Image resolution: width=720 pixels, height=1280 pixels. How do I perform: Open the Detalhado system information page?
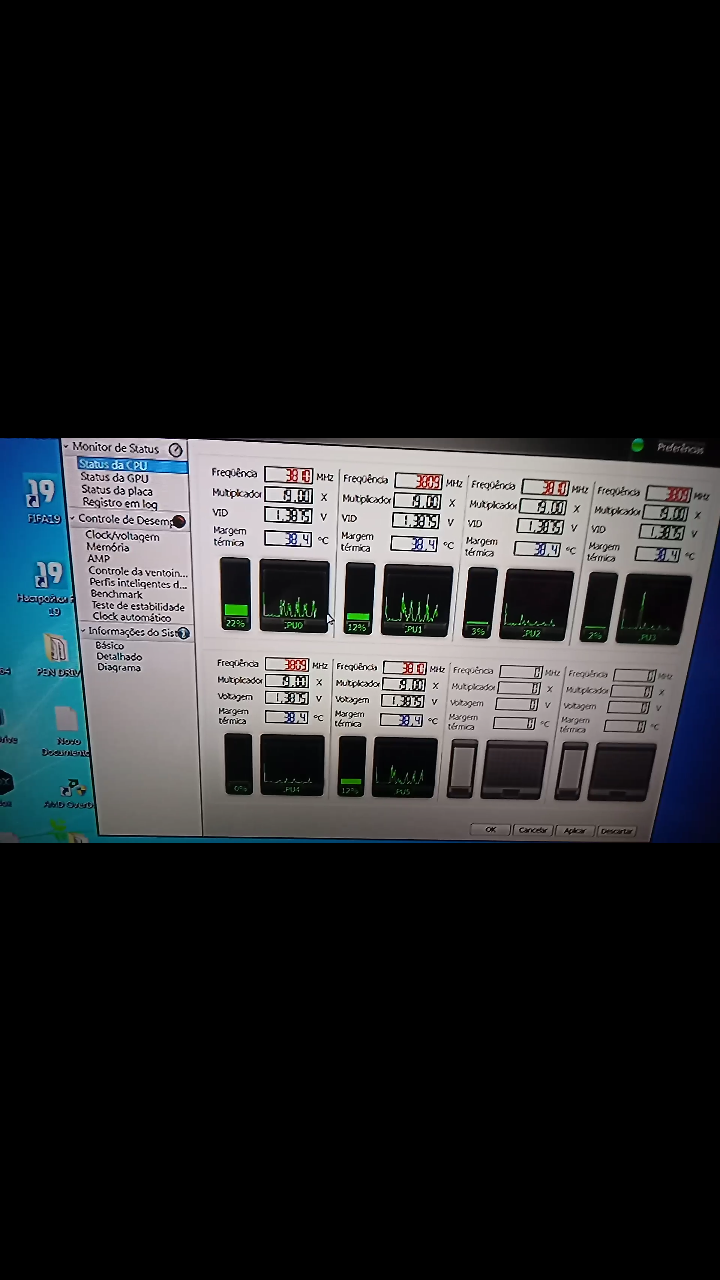coord(119,656)
